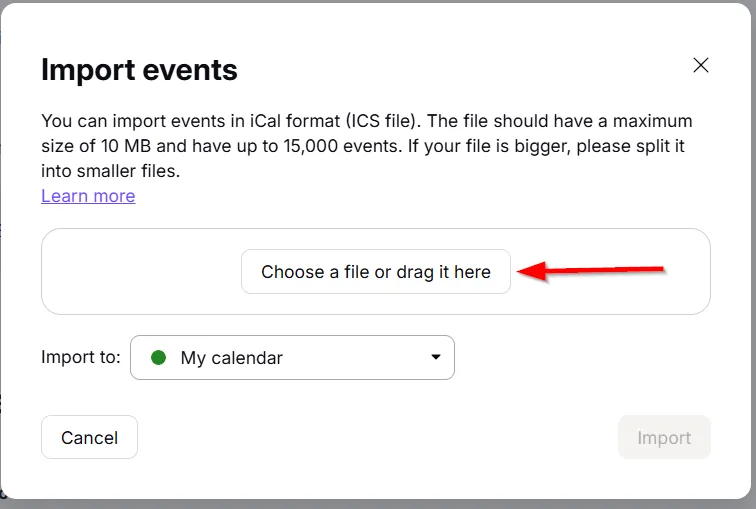Click blank dialog space between Cancel and Import
The width and height of the screenshot is (756, 509).
click(378, 438)
